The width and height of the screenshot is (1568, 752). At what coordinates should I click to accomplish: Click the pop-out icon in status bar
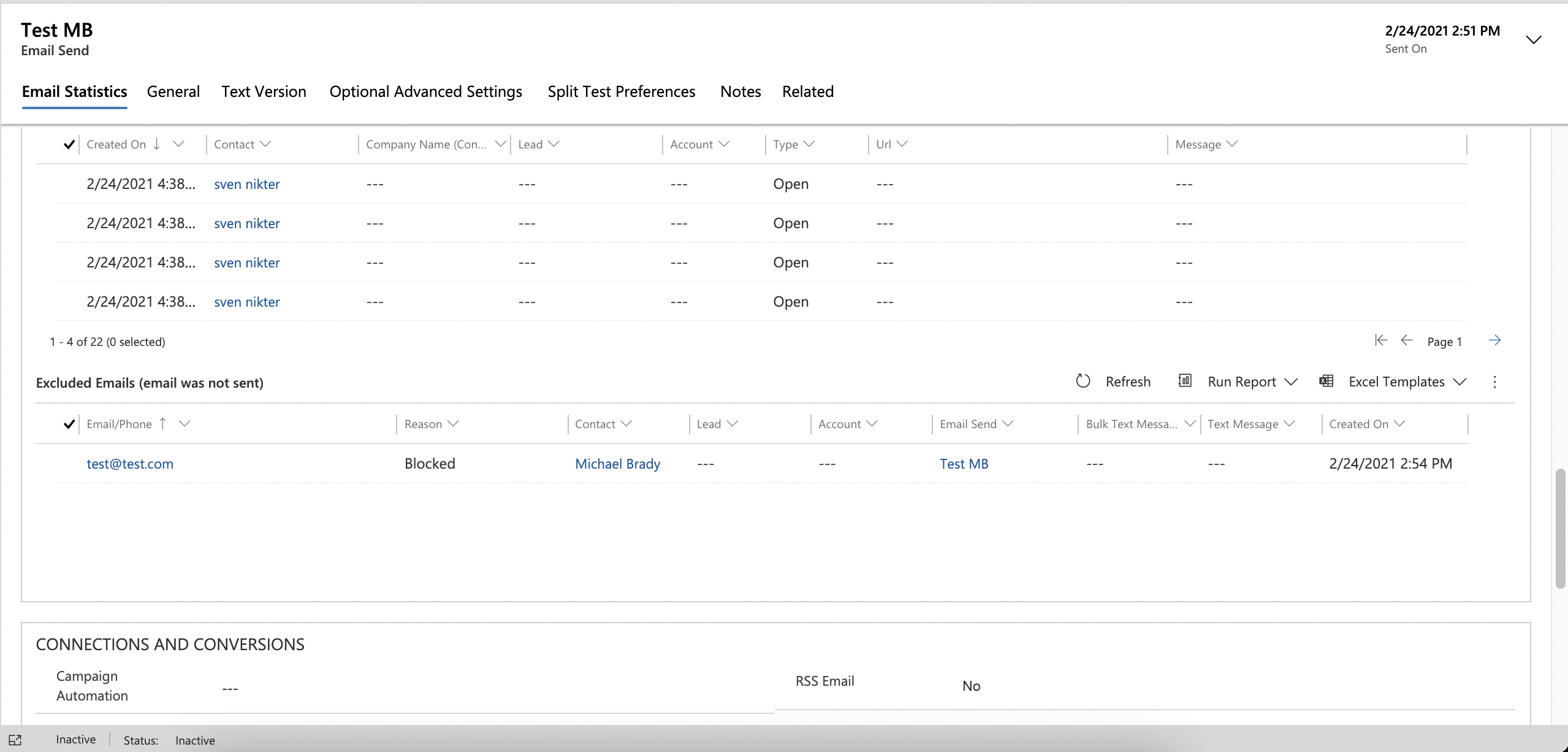click(x=15, y=740)
